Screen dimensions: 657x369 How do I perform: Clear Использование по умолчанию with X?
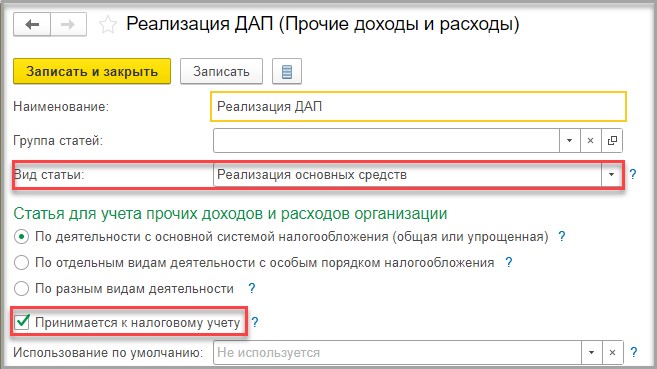click(613, 353)
